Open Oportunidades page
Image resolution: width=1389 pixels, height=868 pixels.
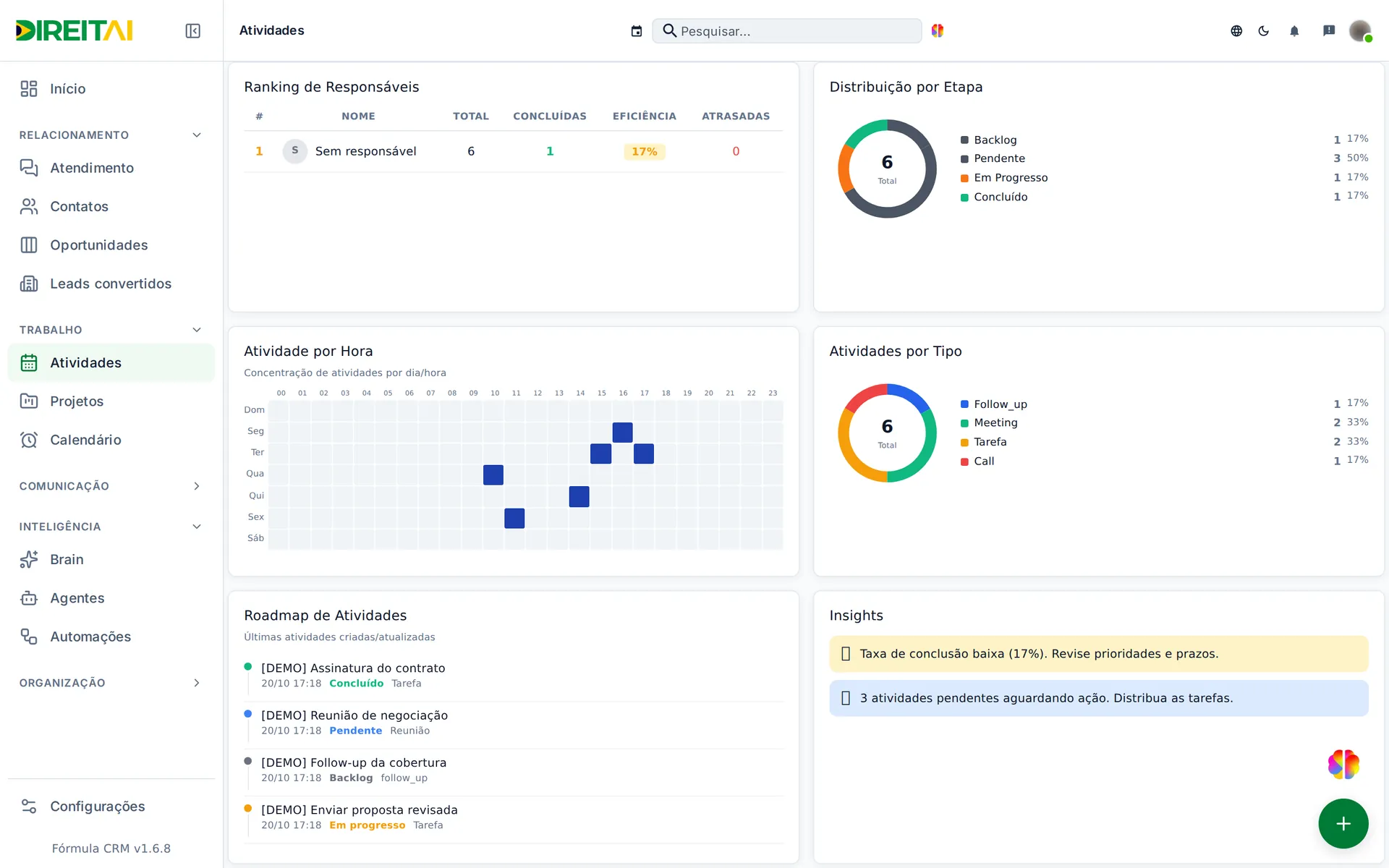[x=111, y=245]
